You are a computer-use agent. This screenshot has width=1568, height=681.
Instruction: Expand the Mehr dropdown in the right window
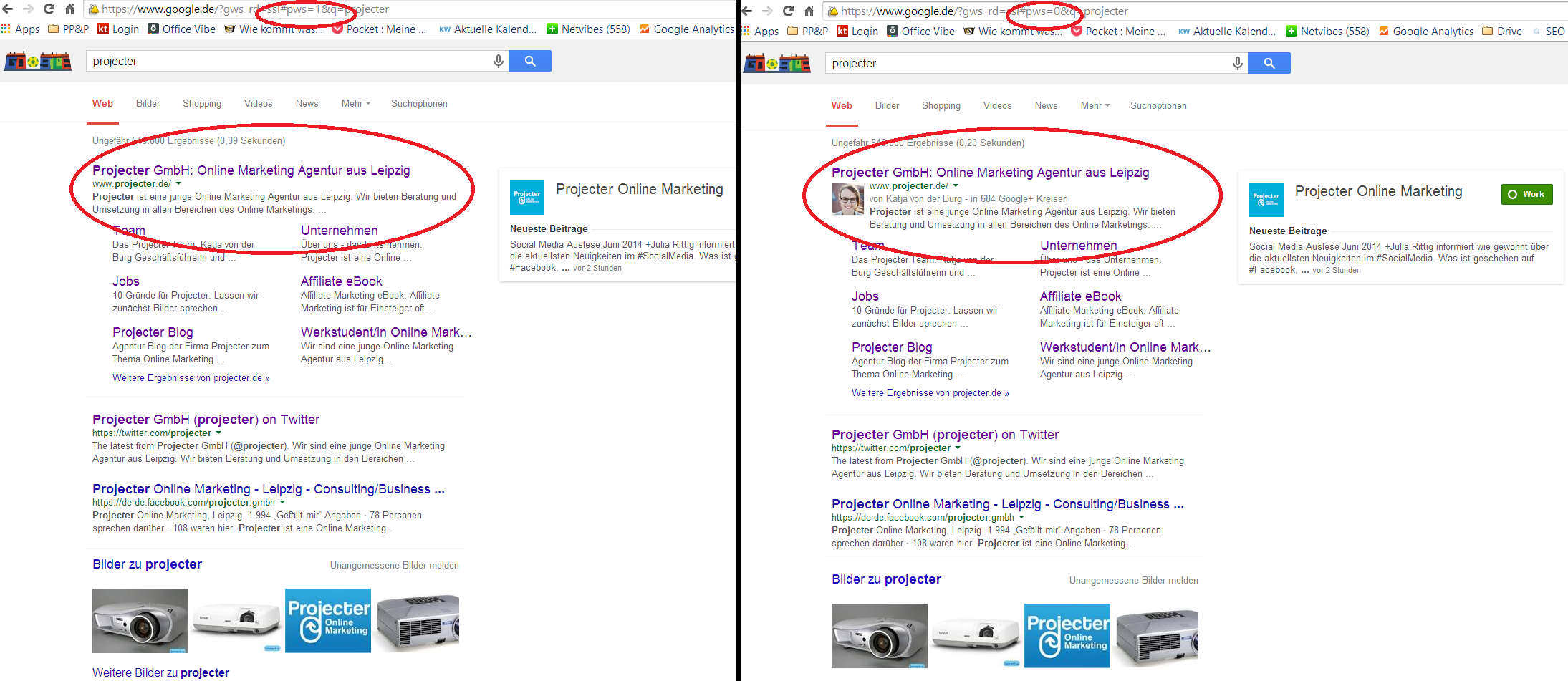[x=1095, y=106]
